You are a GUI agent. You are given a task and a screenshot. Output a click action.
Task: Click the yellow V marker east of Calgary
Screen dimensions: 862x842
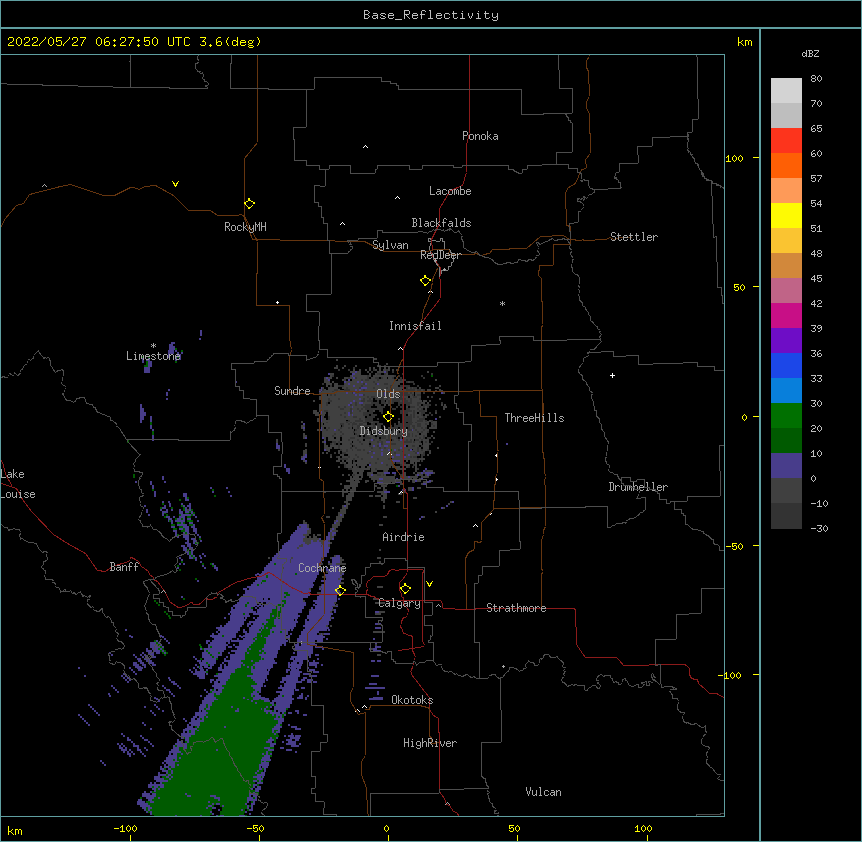[x=429, y=584]
